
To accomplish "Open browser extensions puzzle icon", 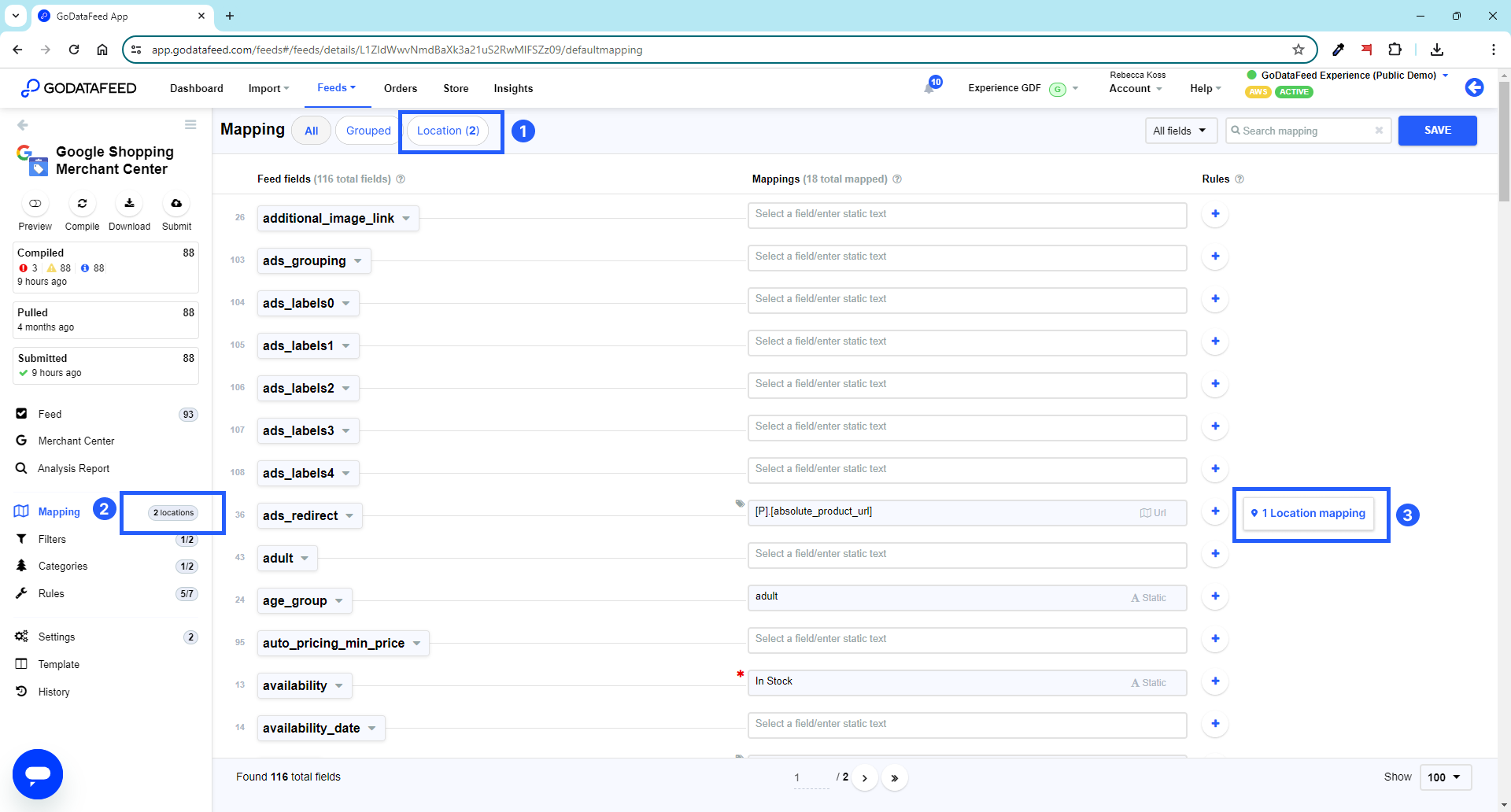I will (x=1395, y=50).
